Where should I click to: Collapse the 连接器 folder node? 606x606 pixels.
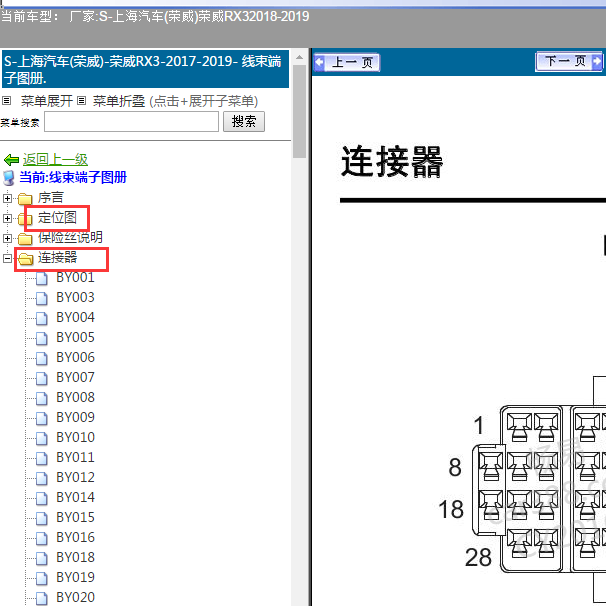click(7, 258)
